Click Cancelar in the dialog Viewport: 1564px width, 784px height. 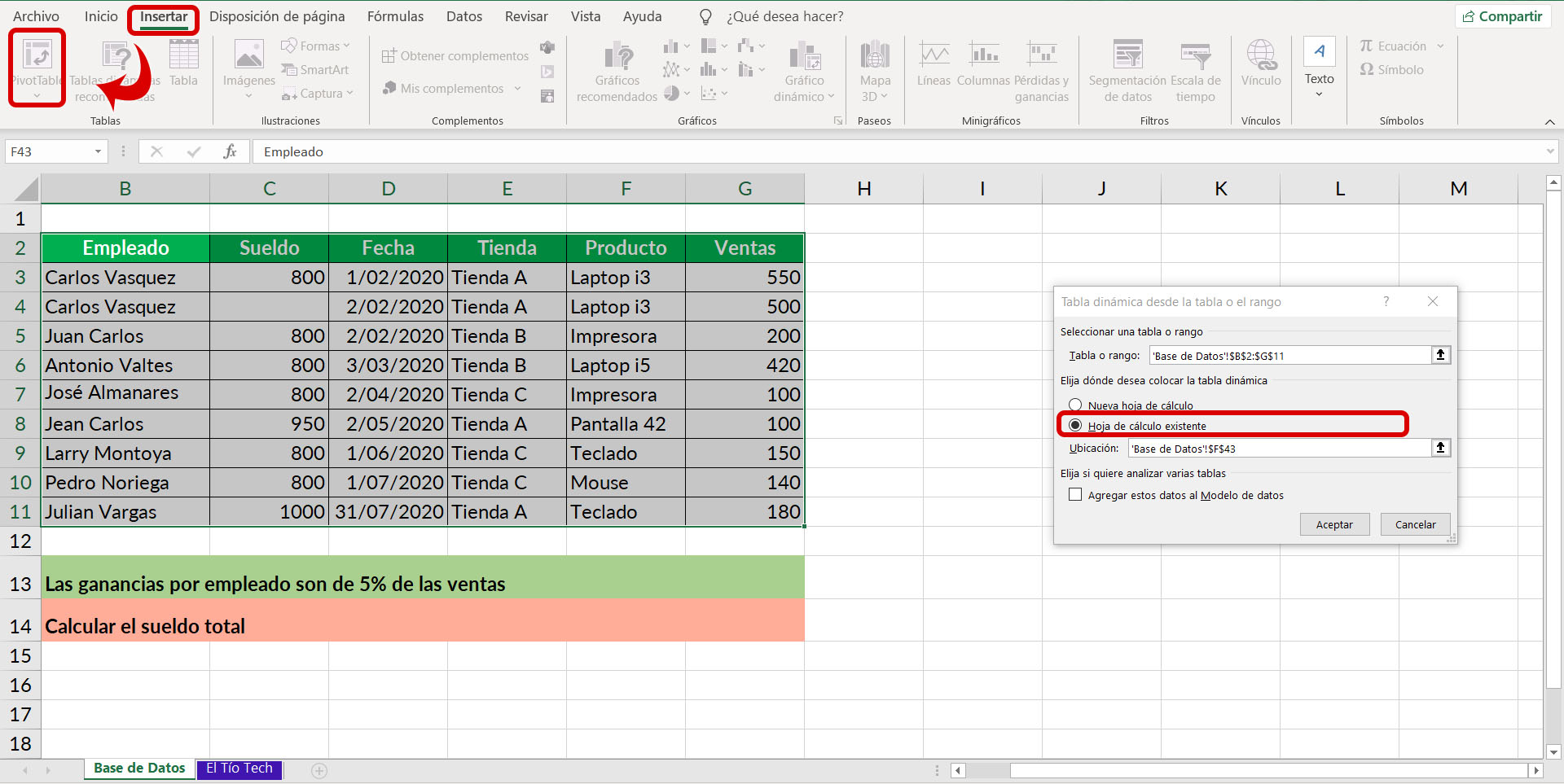coord(1415,525)
